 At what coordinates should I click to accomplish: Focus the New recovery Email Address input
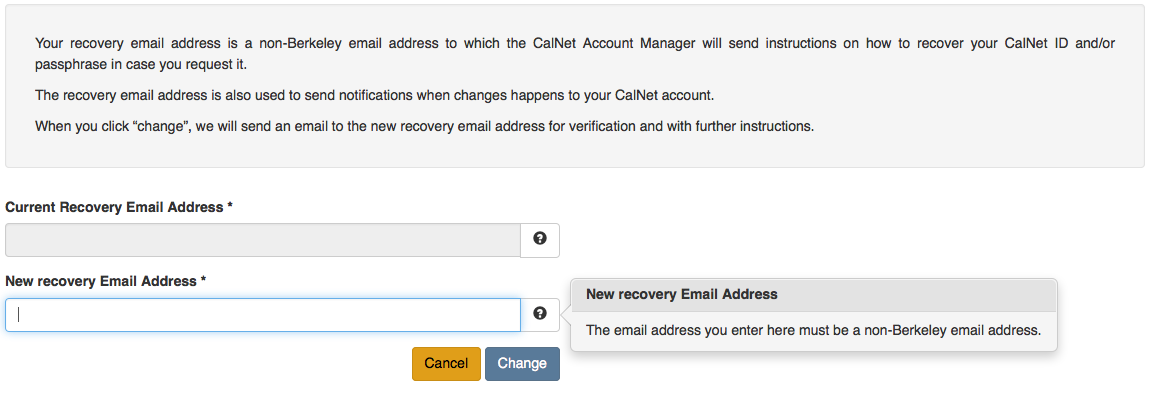263,315
